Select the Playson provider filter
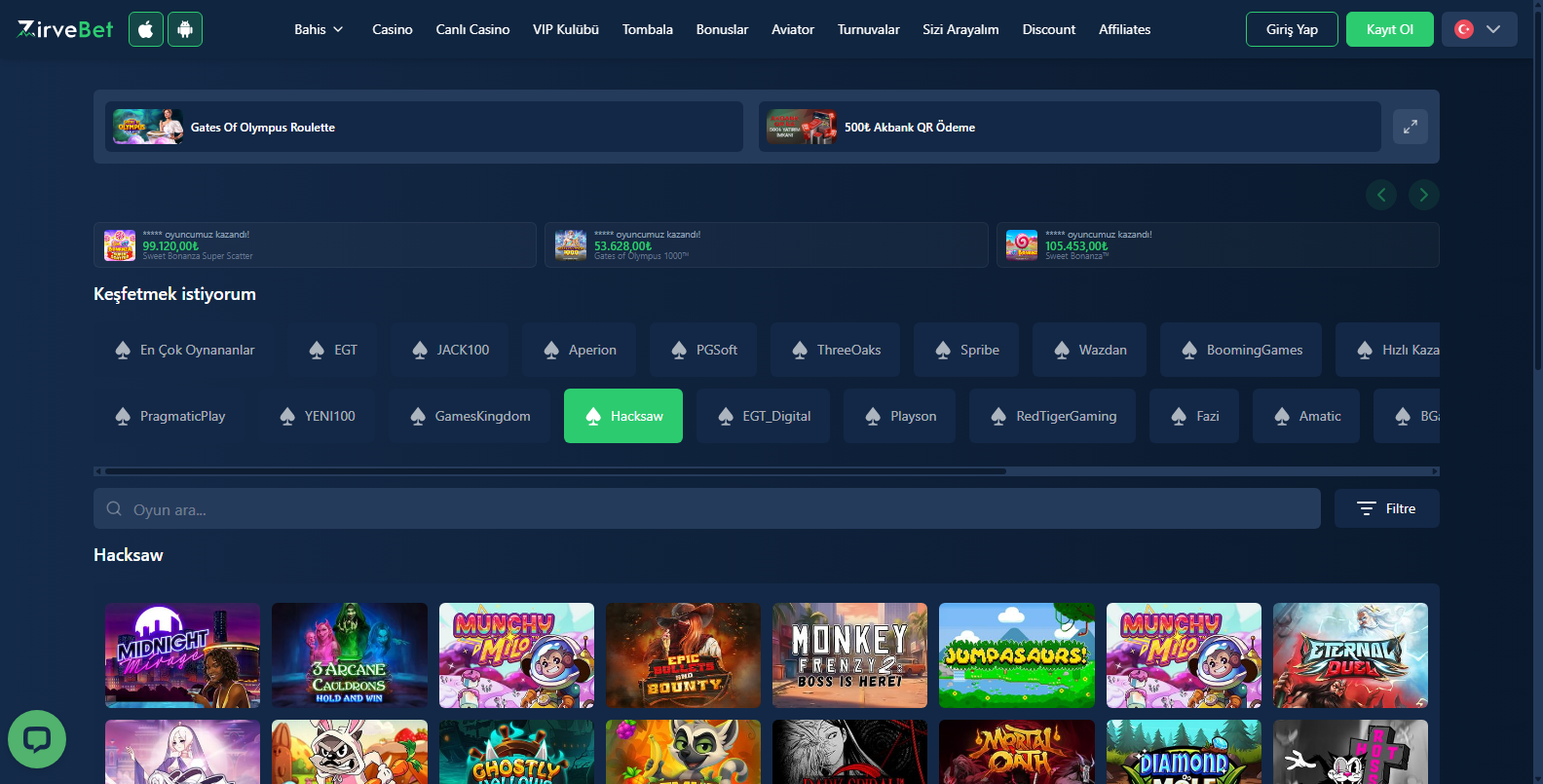This screenshot has width=1543, height=784. click(900, 416)
